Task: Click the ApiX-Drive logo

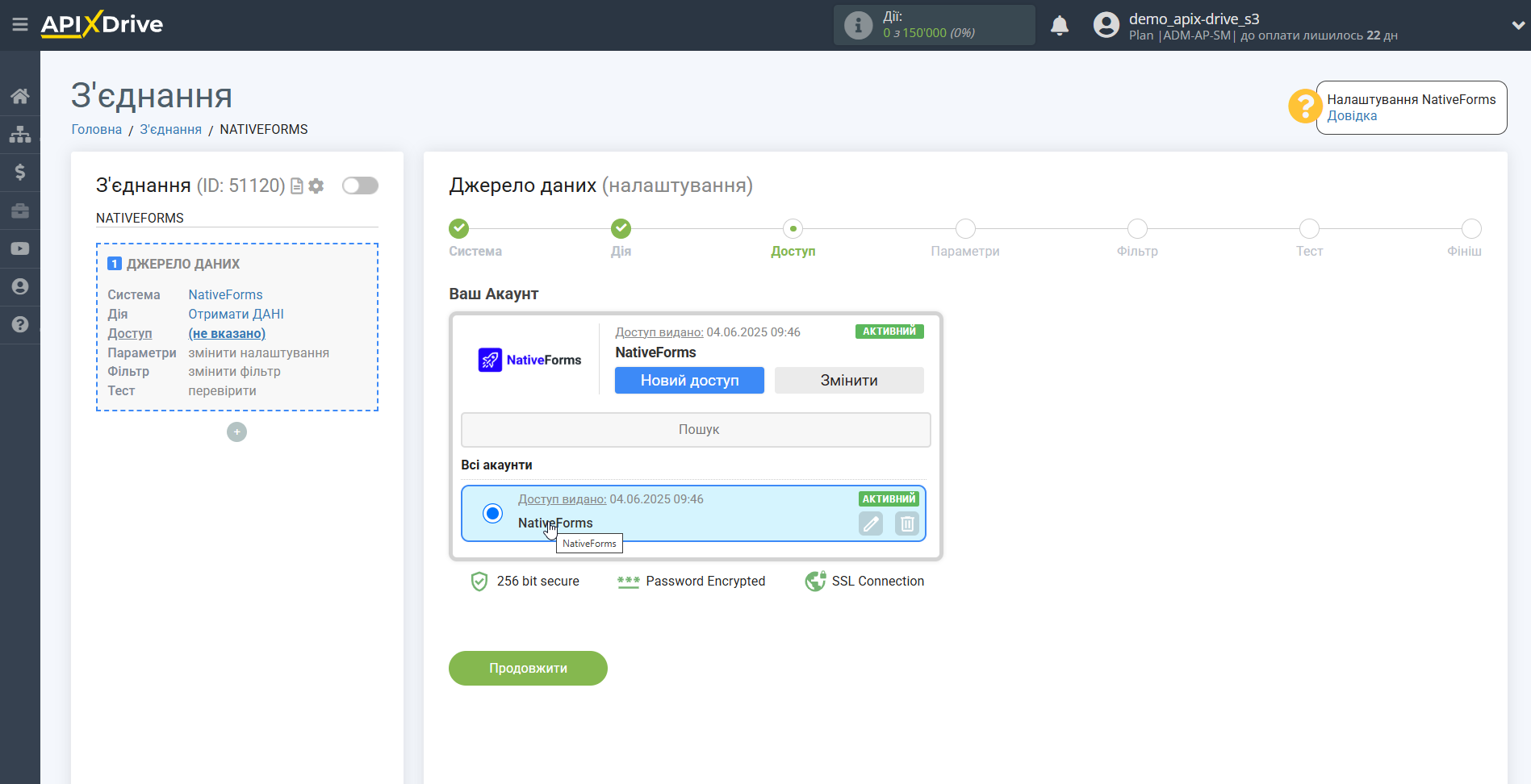Action: point(102,24)
